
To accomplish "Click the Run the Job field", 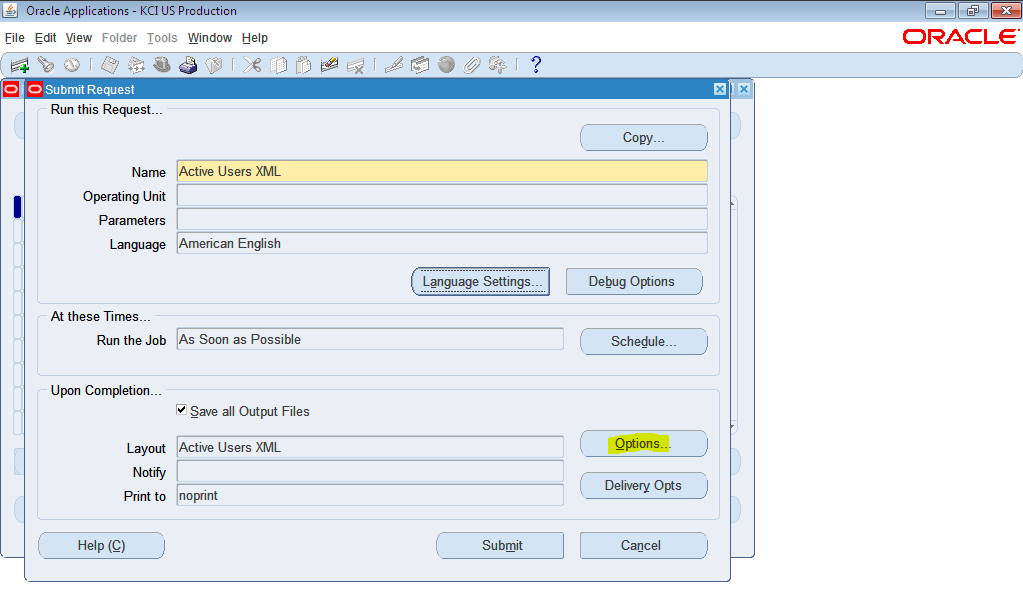I will tap(370, 339).
